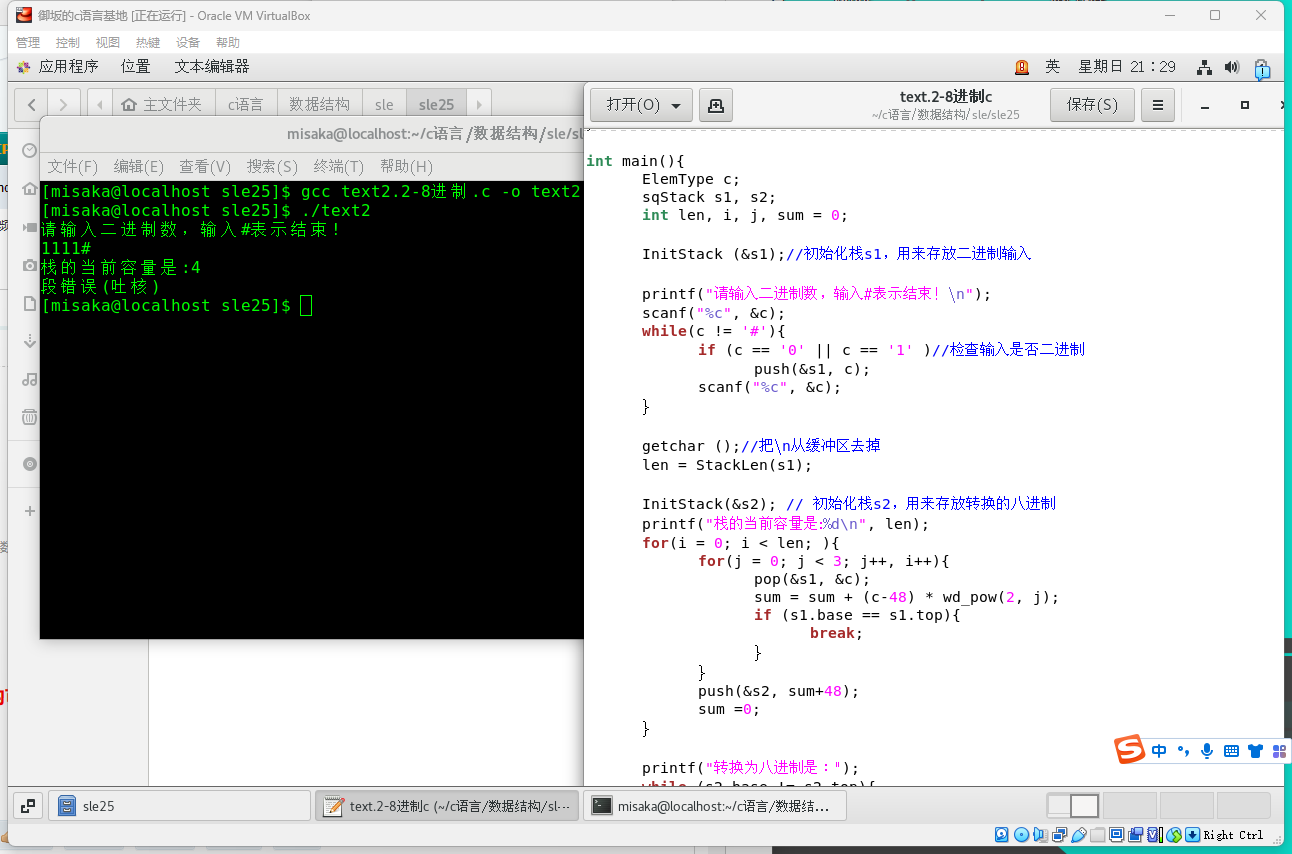Click the battery warning icon in top panel
Viewport: 1292px width, 854px height.
pyautogui.click(x=1262, y=68)
